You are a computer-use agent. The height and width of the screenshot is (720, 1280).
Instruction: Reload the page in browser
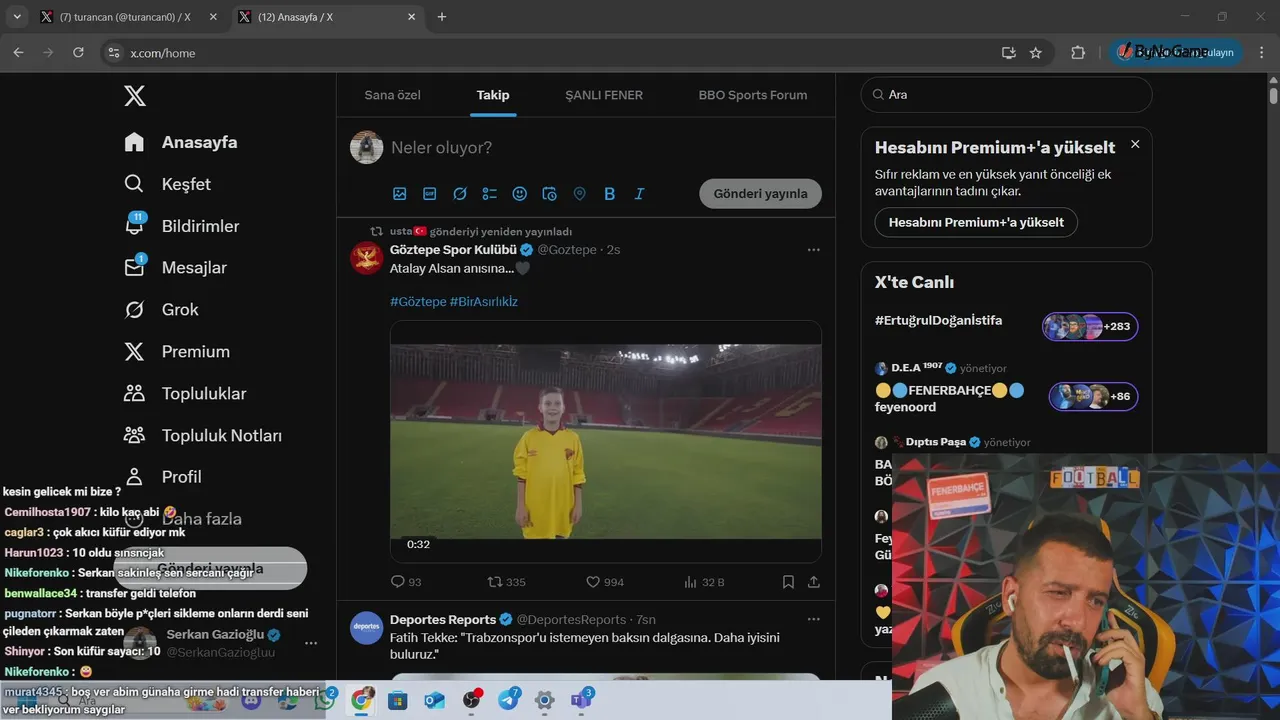tap(78, 53)
